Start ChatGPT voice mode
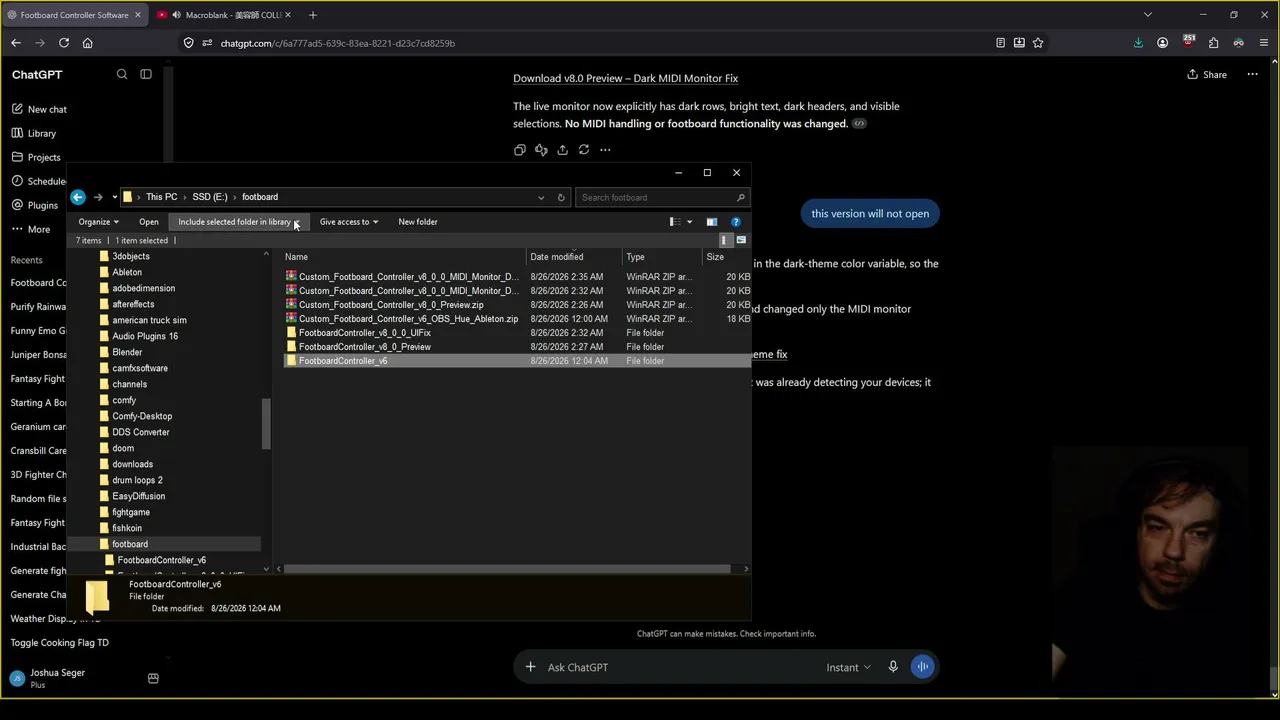This screenshot has height=720, width=1280. tap(923, 667)
